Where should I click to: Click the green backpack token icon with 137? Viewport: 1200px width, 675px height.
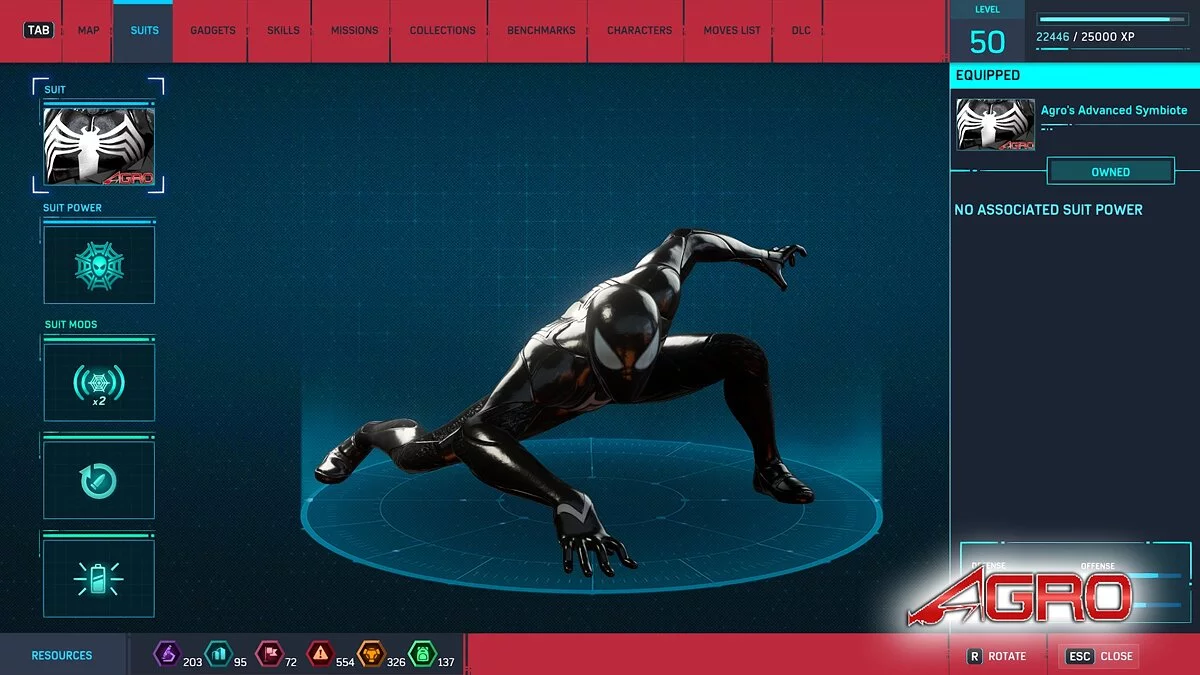point(422,654)
